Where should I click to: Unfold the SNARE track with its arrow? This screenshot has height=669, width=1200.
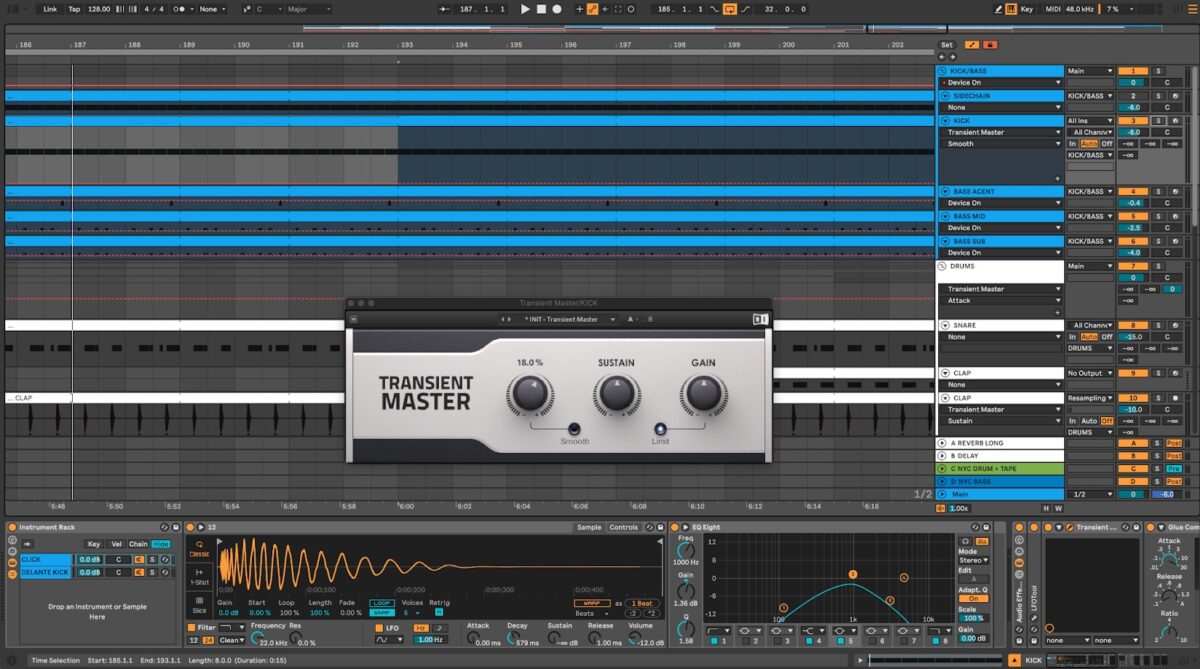coord(943,325)
